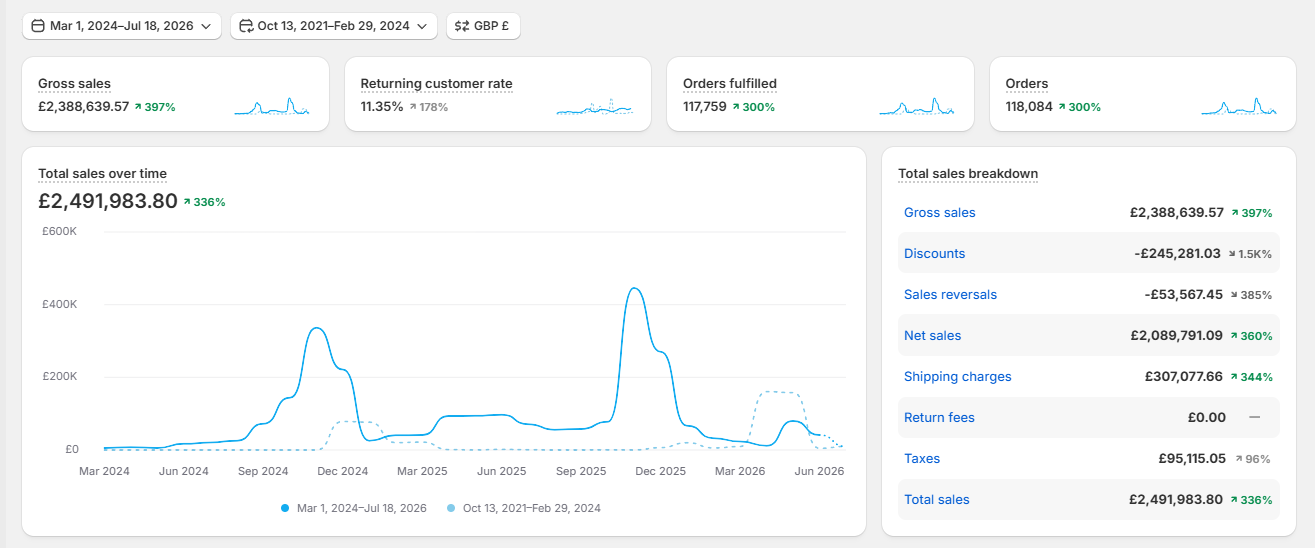The height and width of the screenshot is (548, 1315).
Task: Click the December 2025 peak on the chart
Action: 634,289
